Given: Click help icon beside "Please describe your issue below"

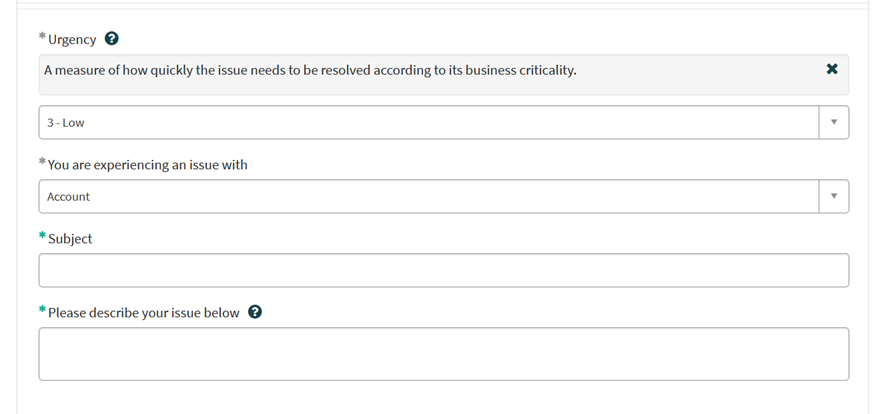Looking at the screenshot, I should pos(255,312).
